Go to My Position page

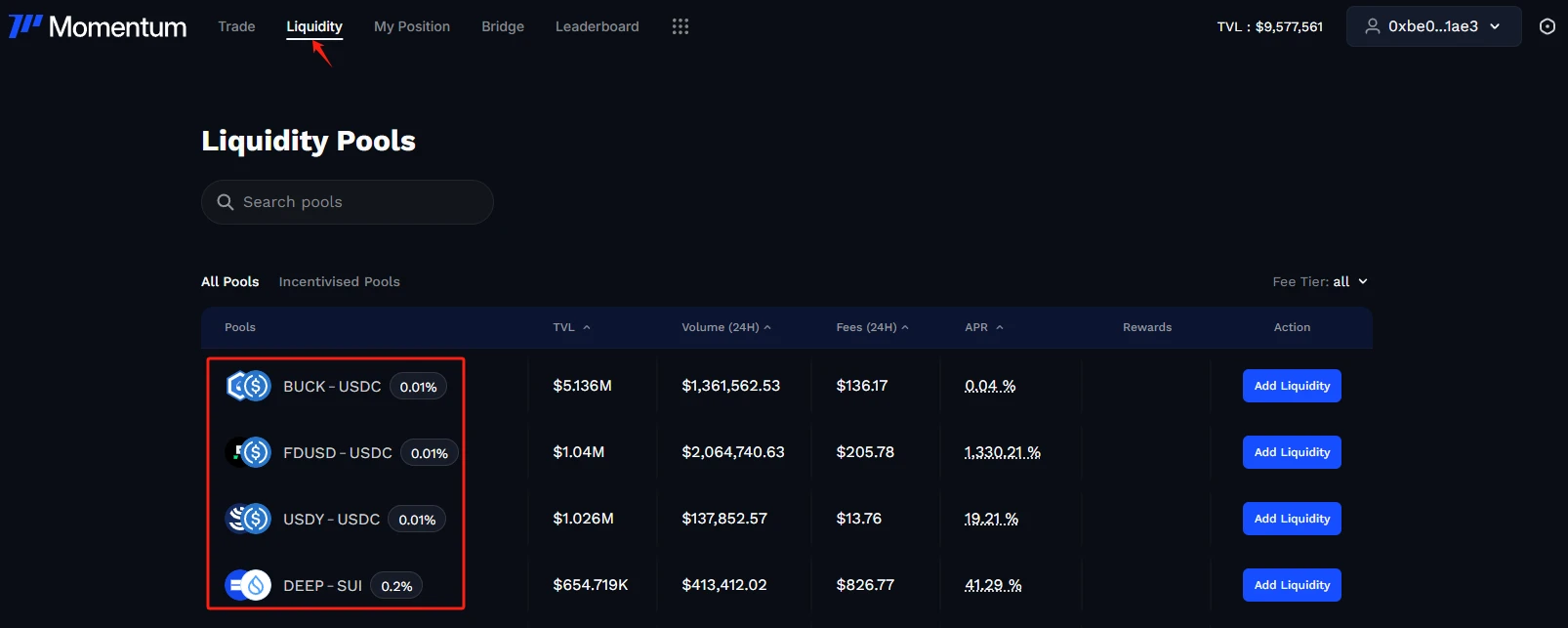pyautogui.click(x=411, y=26)
